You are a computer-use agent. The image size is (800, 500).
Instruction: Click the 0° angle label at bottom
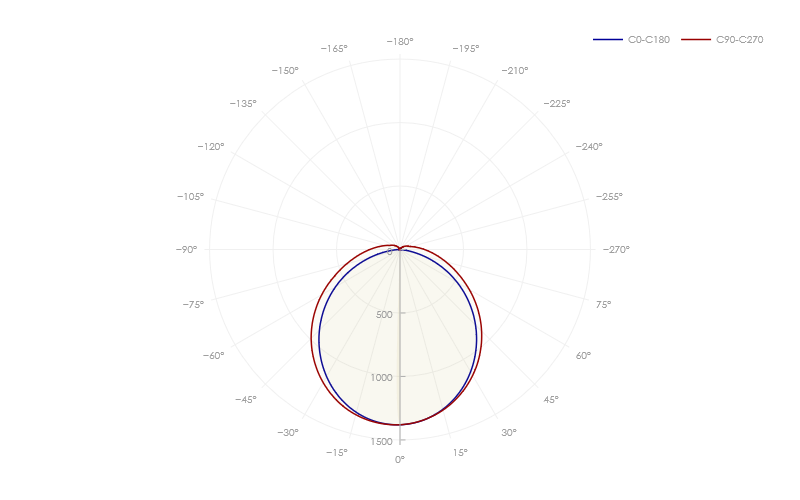(x=400, y=459)
